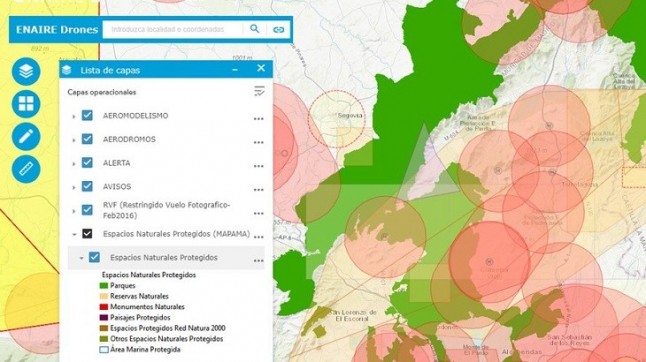646x362 pixels.
Task: Click Espacios Protegidos Red Natura 2000 swatch
Action: [x=104, y=328]
